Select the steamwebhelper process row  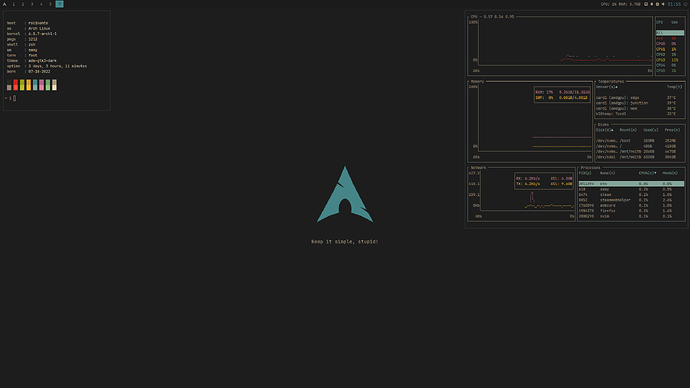pos(631,200)
